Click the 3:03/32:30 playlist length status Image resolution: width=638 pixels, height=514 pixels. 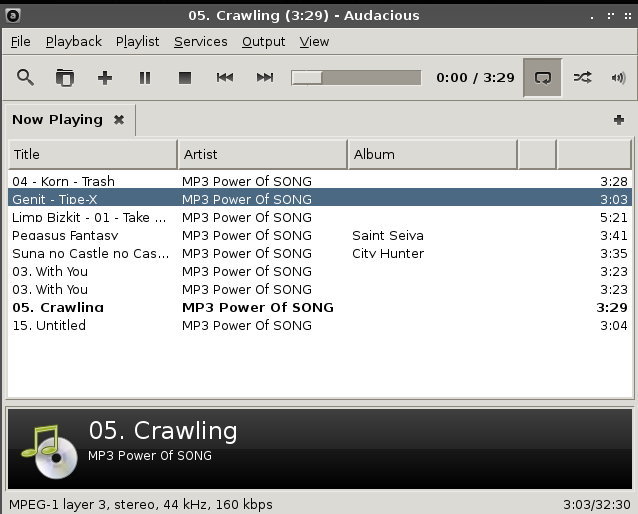point(596,505)
